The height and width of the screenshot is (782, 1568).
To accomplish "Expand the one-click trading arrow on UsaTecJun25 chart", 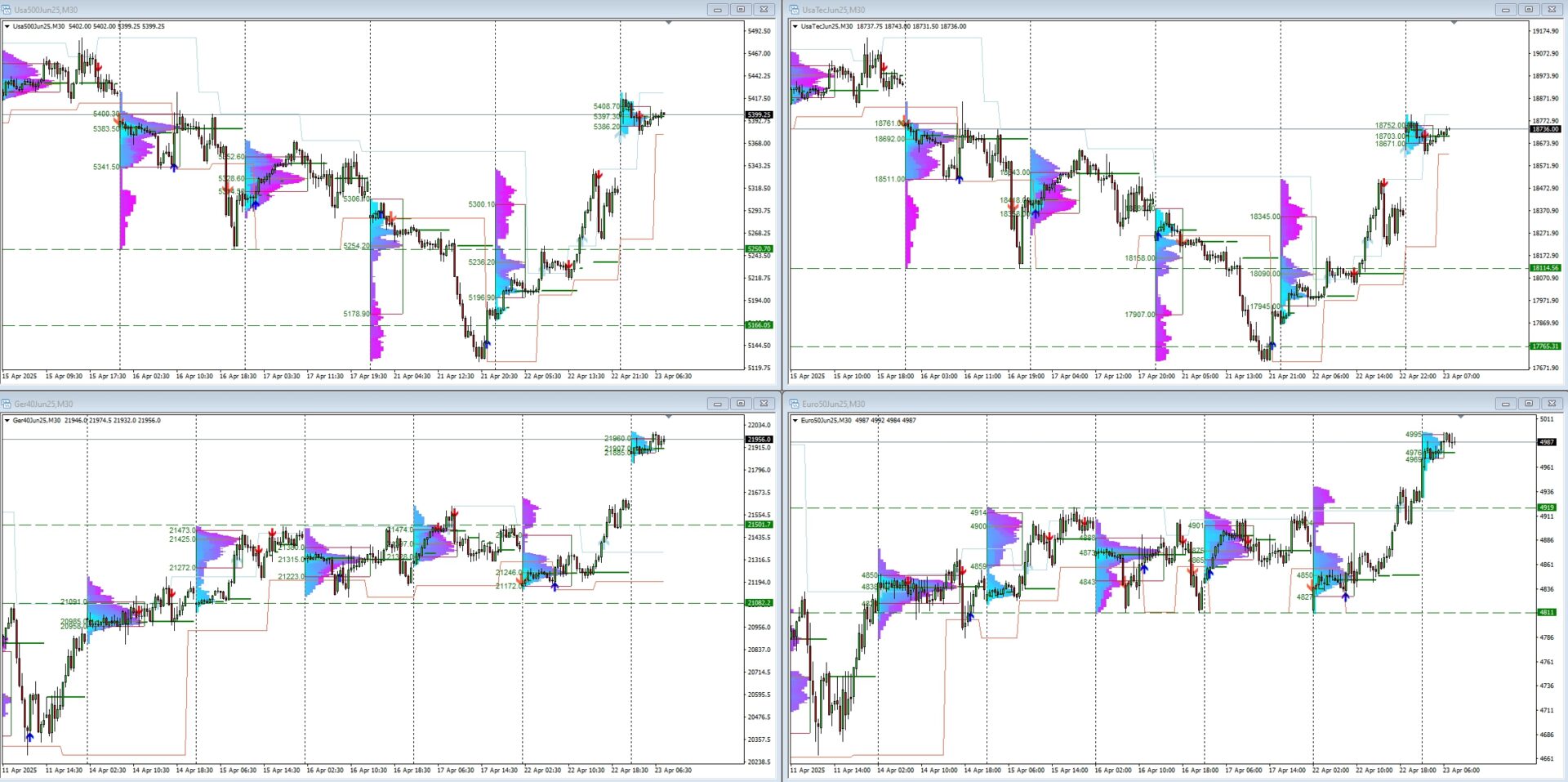I will click(795, 26).
